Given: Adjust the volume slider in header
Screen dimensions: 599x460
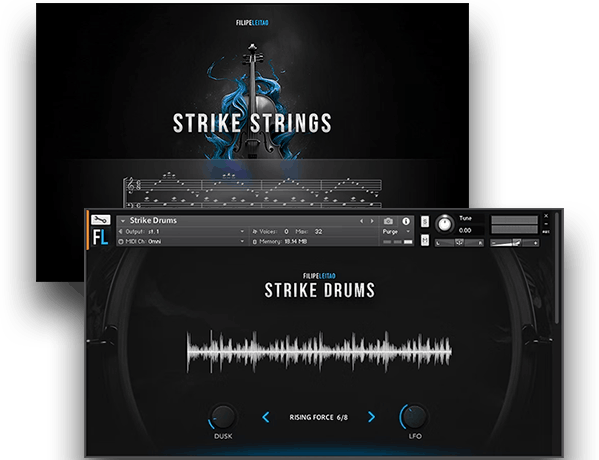Looking at the screenshot, I should 515,243.
